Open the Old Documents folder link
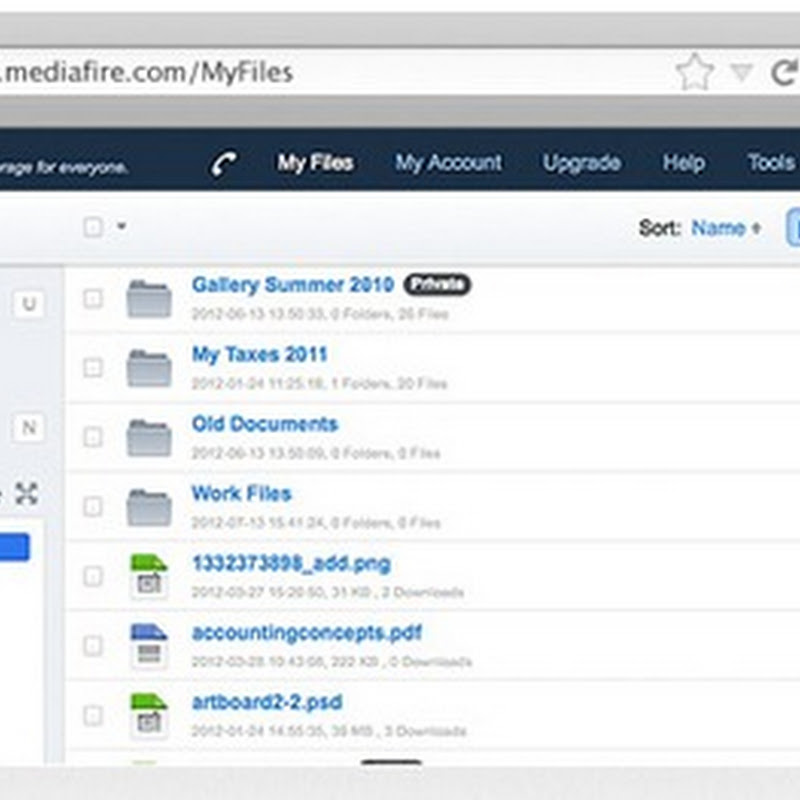800x800 pixels. pos(265,424)
